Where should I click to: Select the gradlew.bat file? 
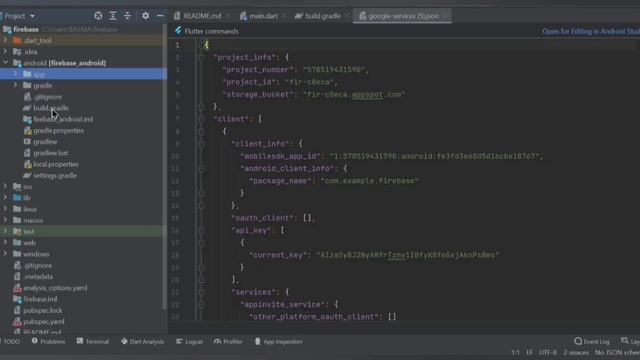coord(51,153)
